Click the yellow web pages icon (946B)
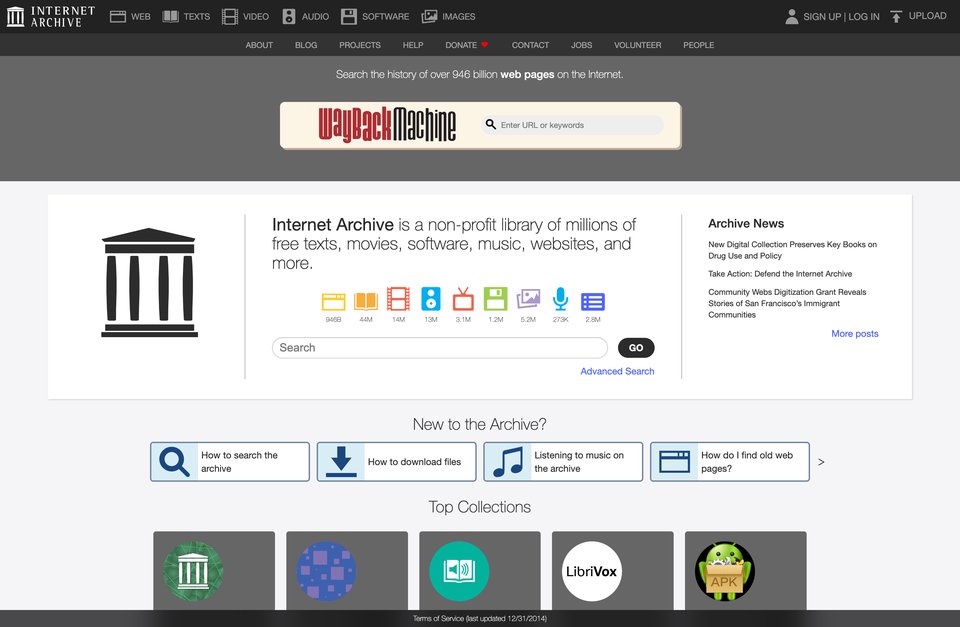The image size is (960, 627). pos(334,301)
